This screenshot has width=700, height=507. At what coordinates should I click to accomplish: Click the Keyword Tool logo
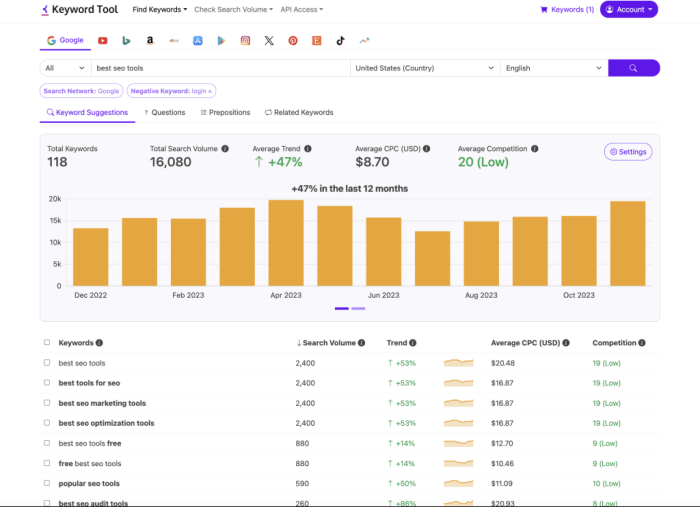tap(79, 9)
